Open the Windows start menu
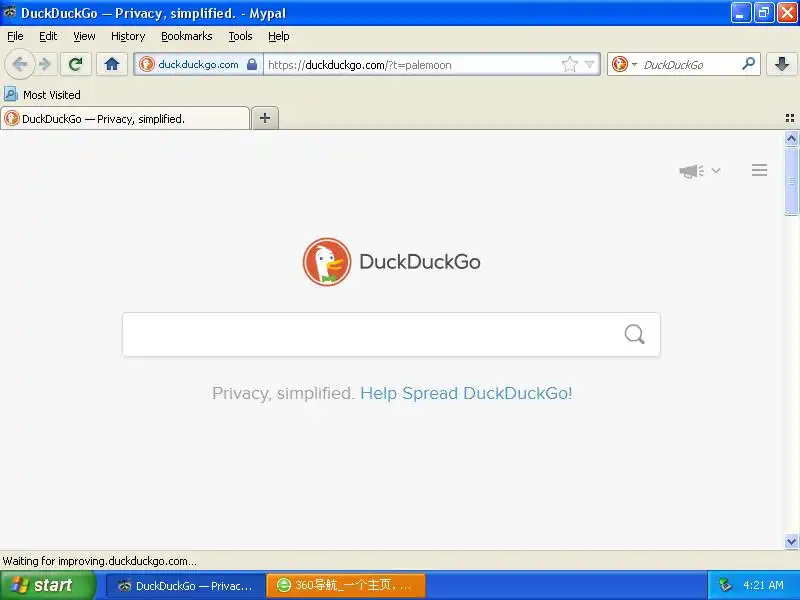 point(47,585)
